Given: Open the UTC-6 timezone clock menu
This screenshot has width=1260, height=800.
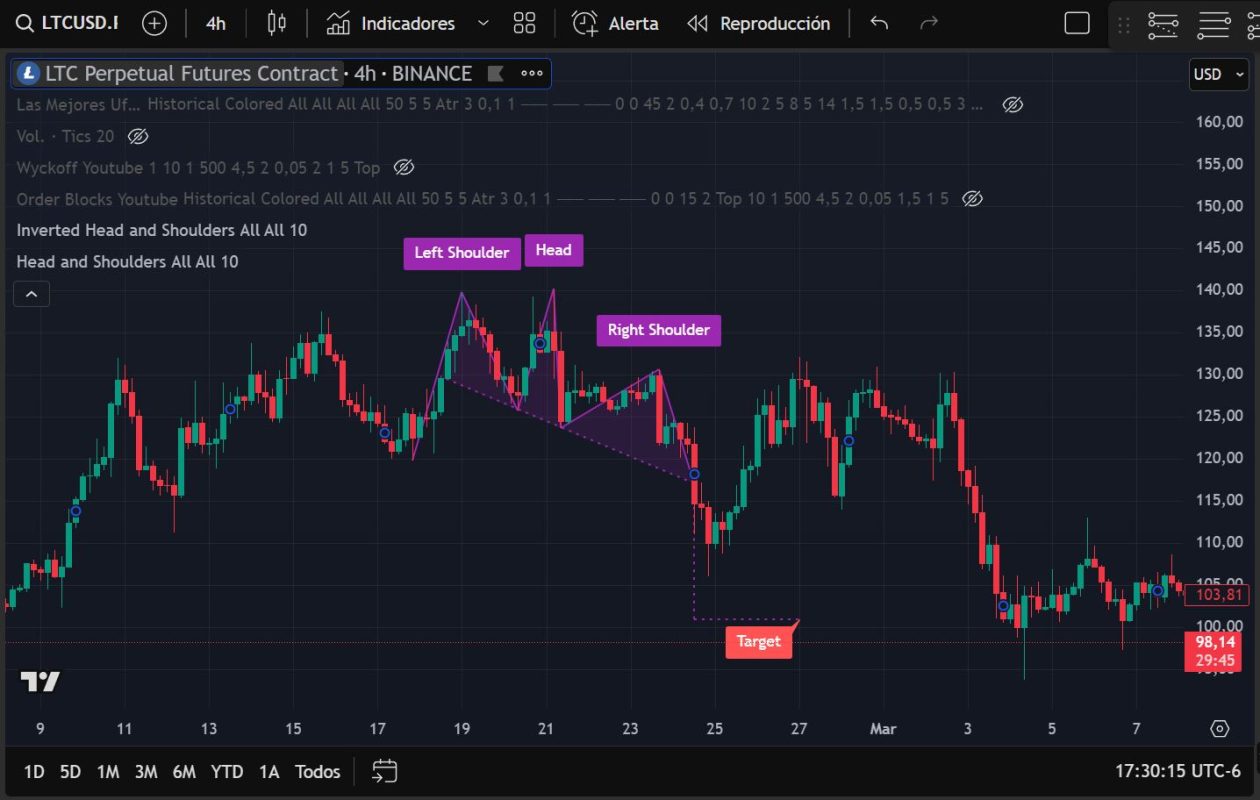Looking at the screenshot, I should pos(1177,771).
